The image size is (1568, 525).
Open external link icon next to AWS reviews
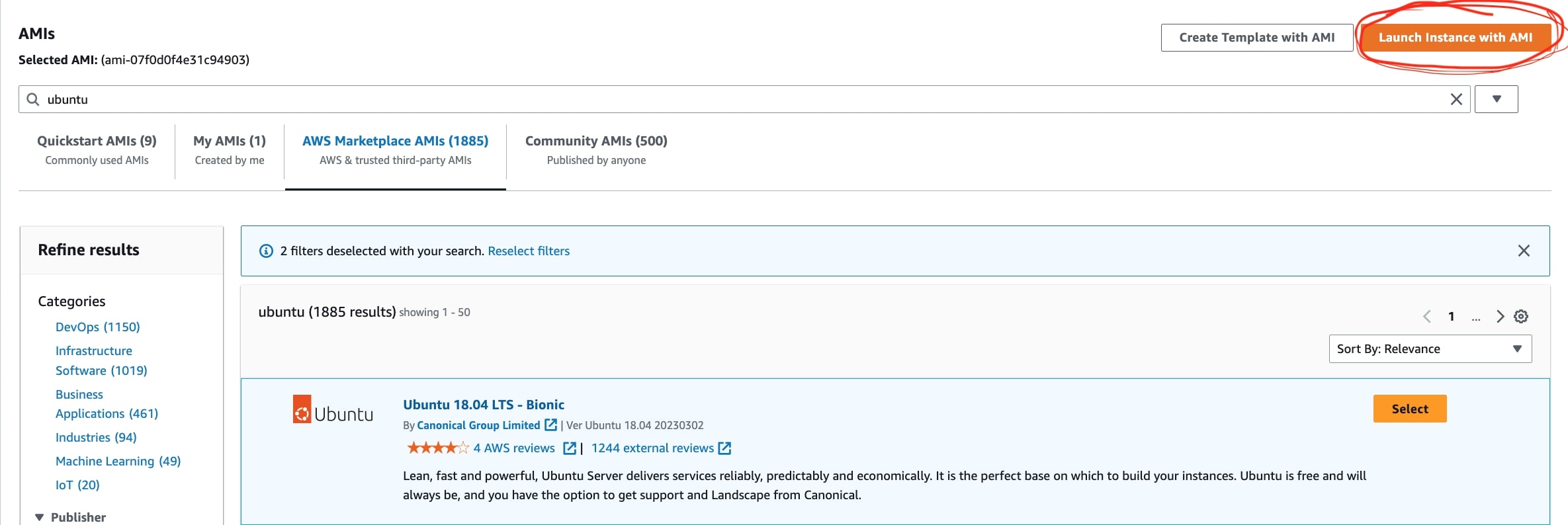(x=569, y=448)
